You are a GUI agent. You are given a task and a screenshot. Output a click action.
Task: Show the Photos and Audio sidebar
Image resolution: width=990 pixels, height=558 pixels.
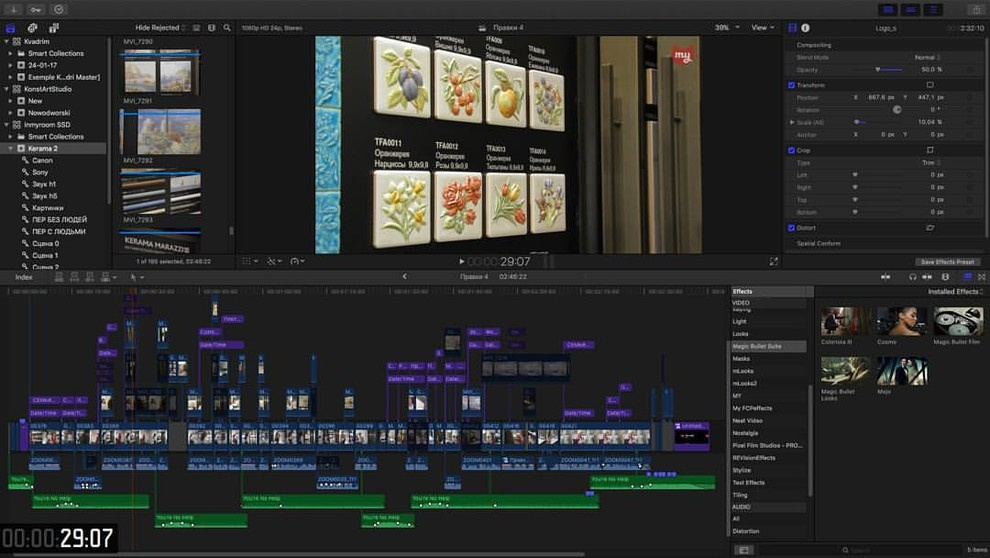click(x=33, y=28)
